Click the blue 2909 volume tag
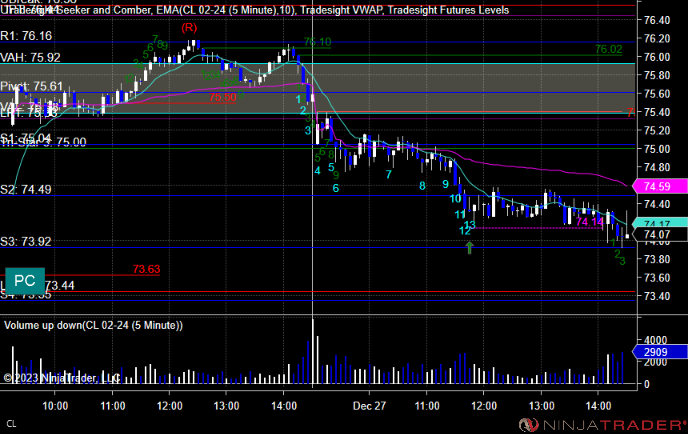Viewport: 688px width, 434px height. 659,352
